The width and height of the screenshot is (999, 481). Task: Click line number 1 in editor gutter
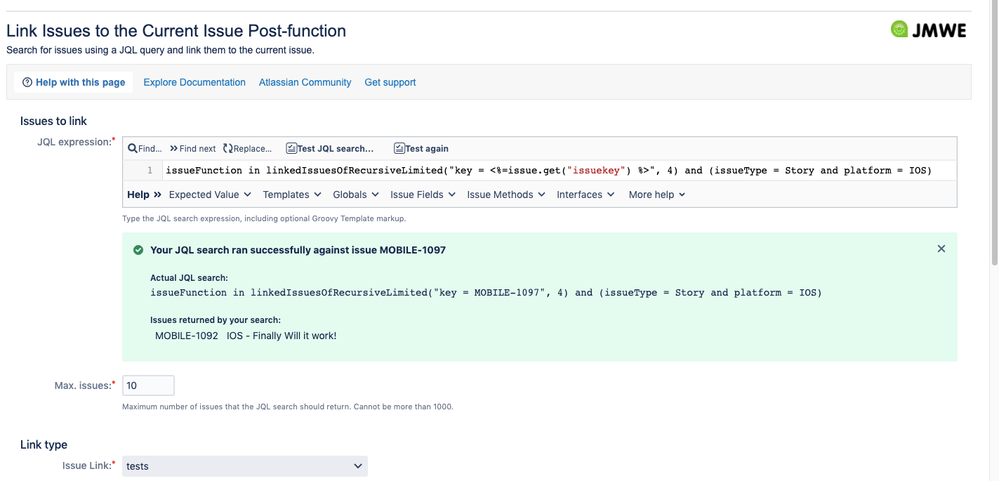point(150,170)
